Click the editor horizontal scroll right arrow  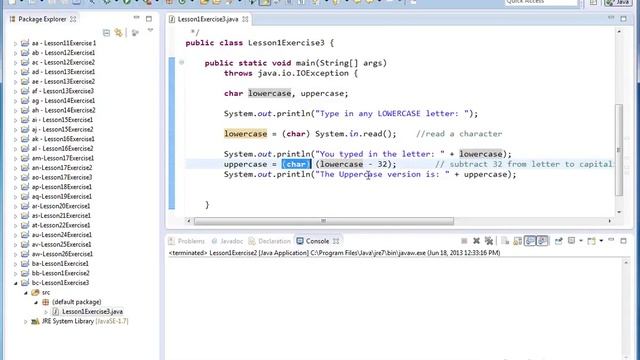610,221
